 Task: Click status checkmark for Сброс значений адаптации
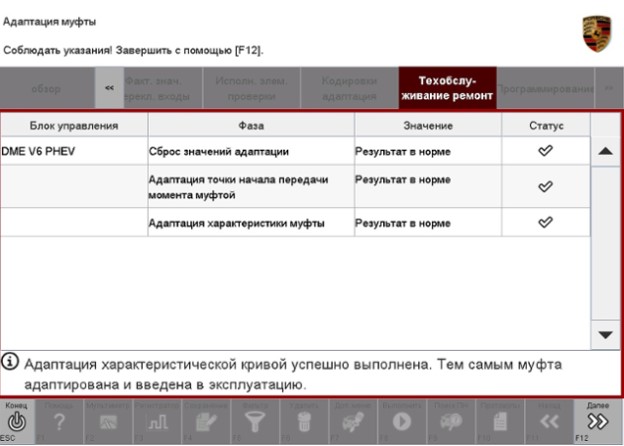546,151
